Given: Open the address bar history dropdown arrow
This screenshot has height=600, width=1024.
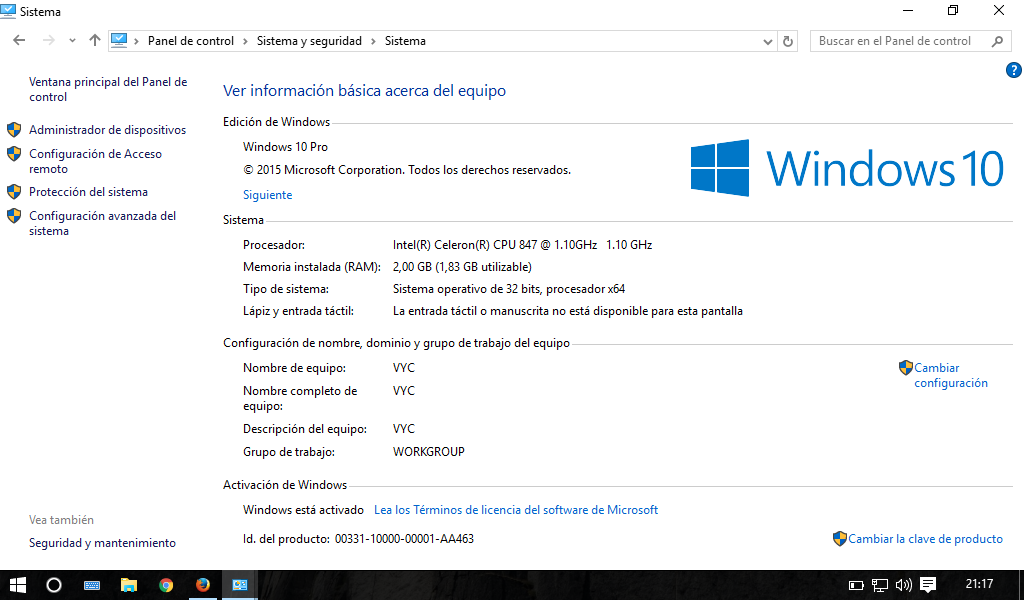Looking at the screenshot, I should pyautogui.click(x=767, y=41).
